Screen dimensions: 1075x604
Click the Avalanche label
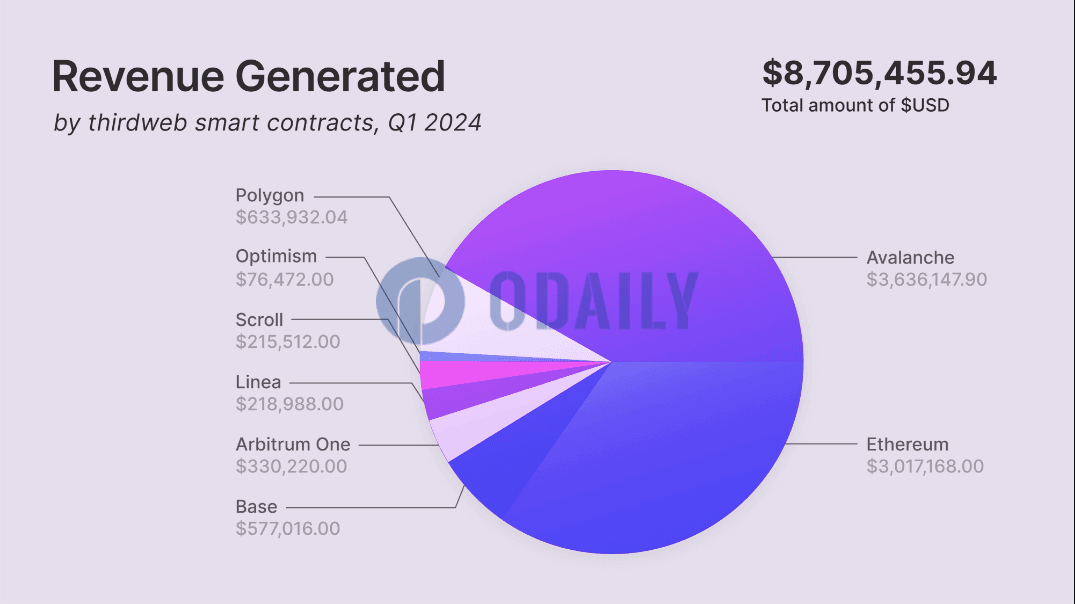pos(910,258)
